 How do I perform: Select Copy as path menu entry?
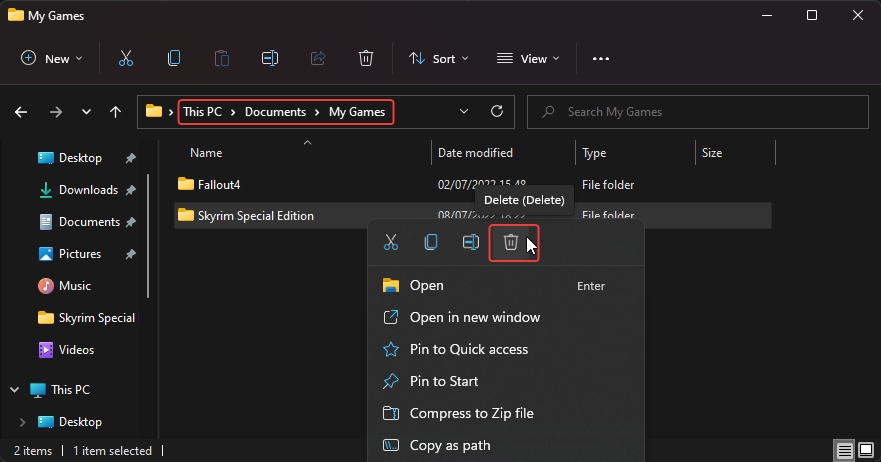coord(450,445)
